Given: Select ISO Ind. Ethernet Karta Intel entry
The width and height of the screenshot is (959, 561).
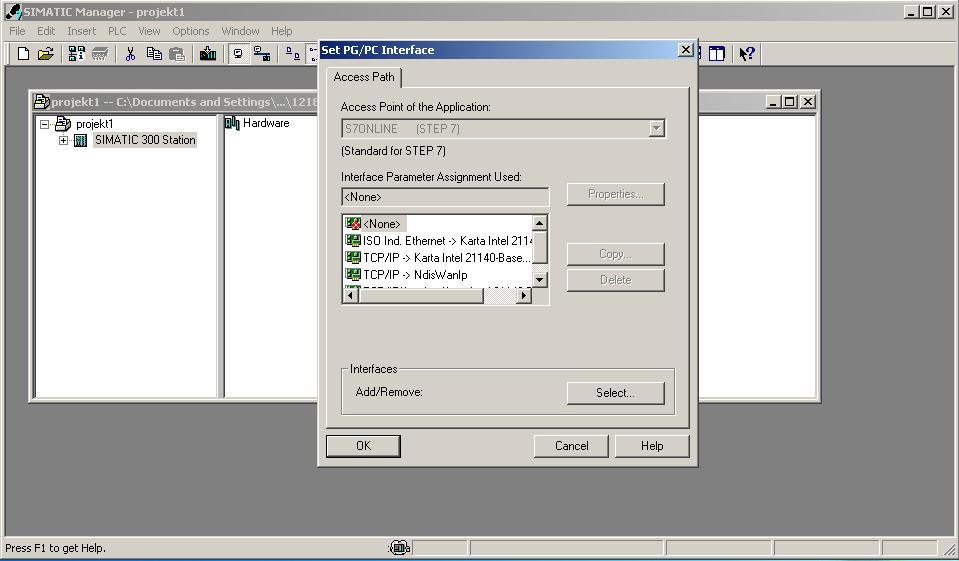Looking at the screenshot, I should pyautogui.click(x=438, y=241).
